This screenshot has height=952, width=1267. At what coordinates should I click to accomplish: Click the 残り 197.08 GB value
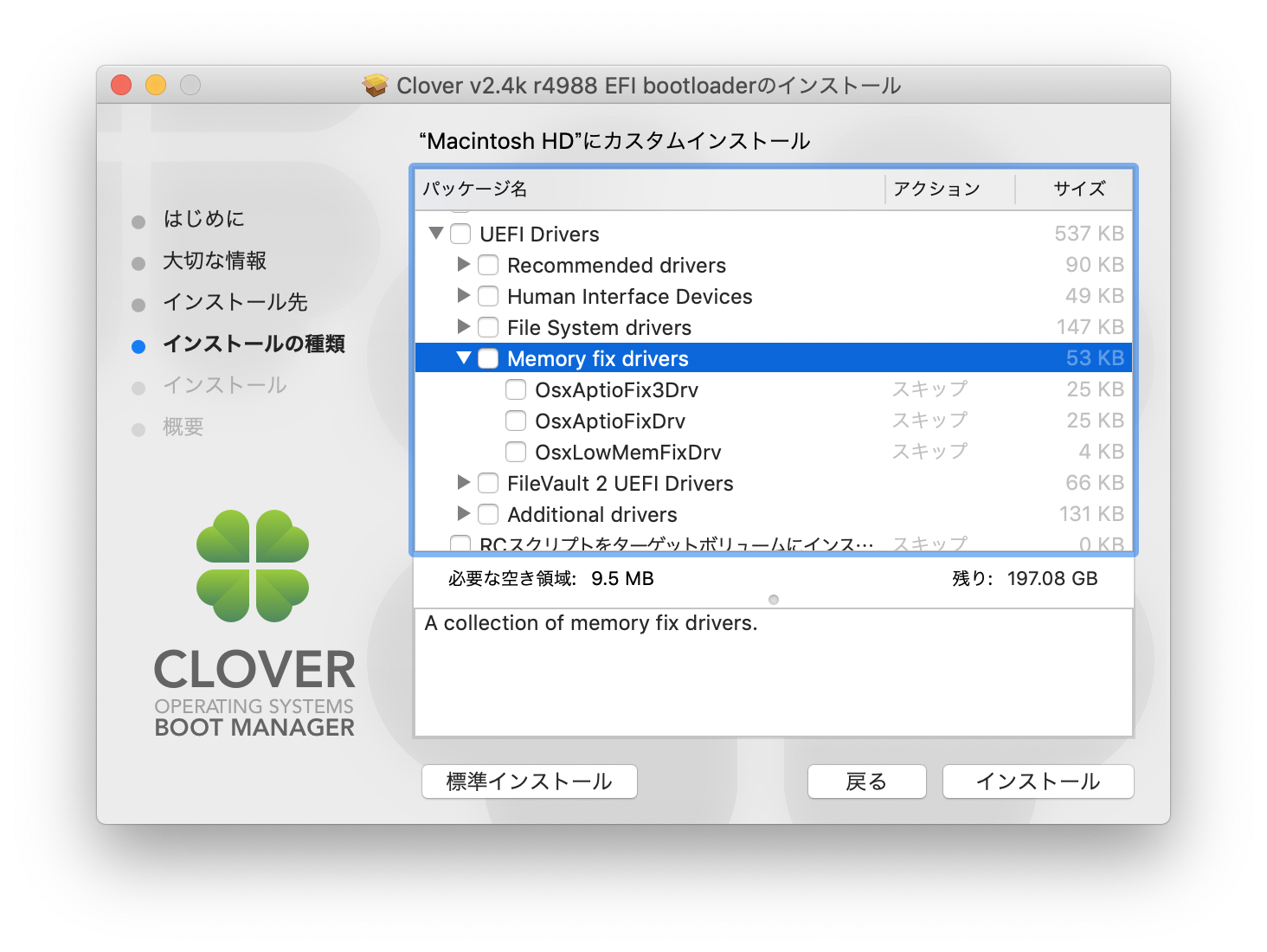click(1052, 578)
